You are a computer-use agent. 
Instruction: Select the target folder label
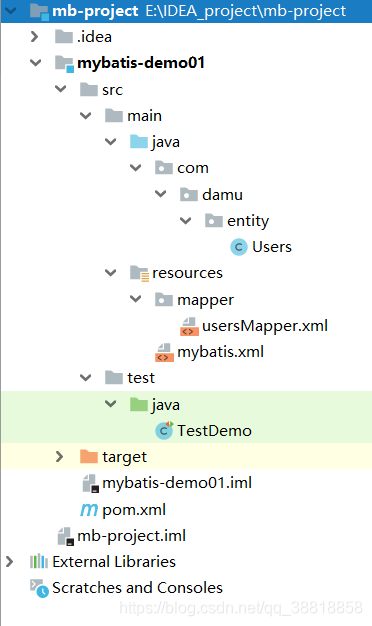(125, 457)
